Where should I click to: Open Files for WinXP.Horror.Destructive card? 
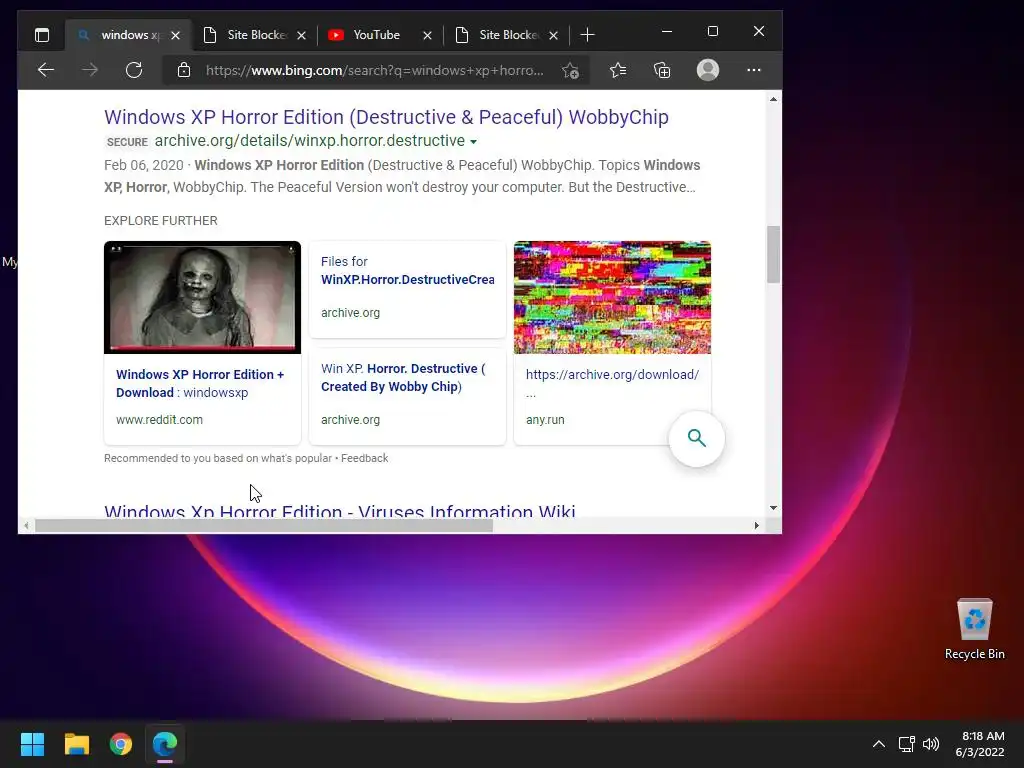point(407,289)
